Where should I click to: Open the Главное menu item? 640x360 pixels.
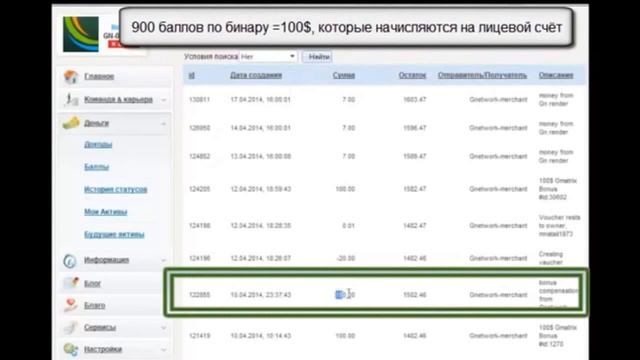(x=99, y=76)
